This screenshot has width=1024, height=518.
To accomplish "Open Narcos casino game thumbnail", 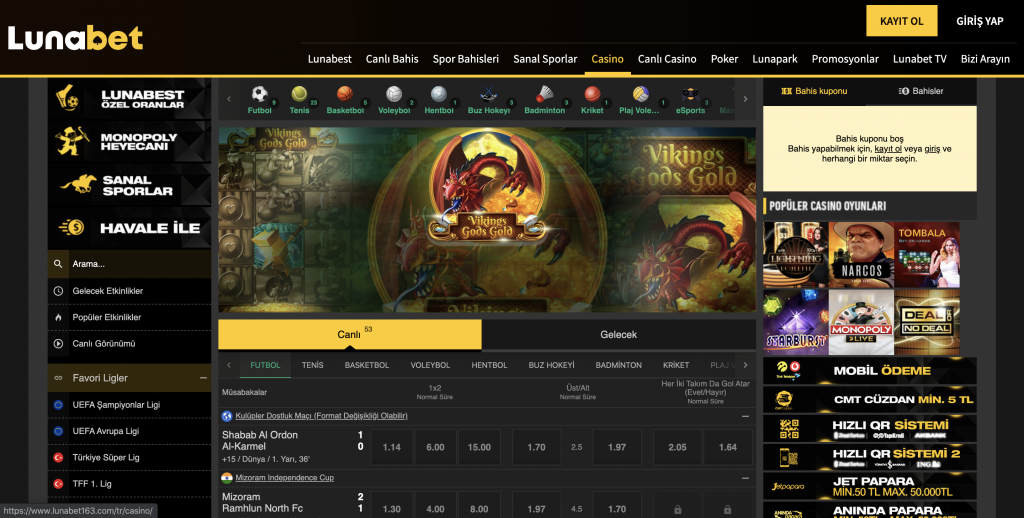I will (x=861, y=255).
